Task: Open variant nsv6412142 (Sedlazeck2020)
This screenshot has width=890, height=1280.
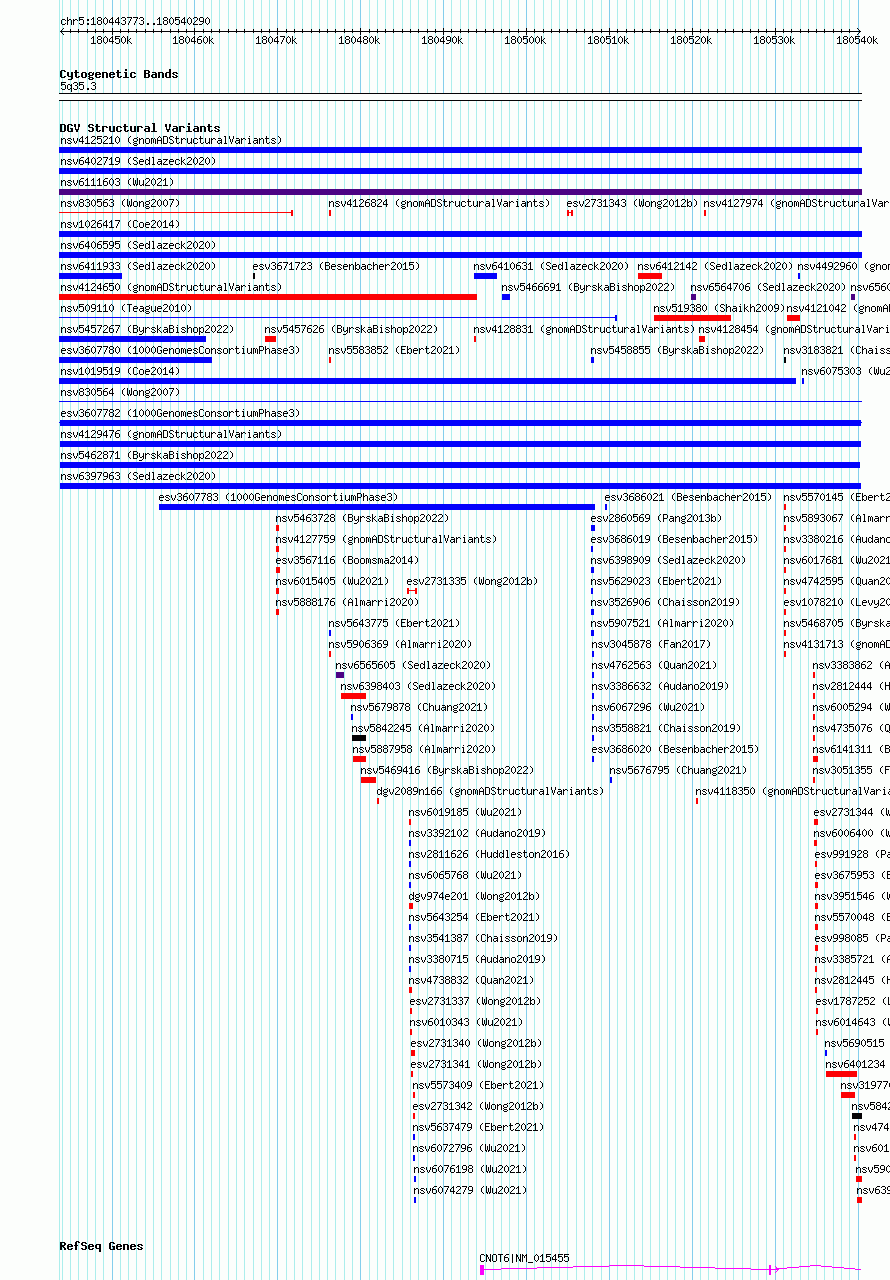Action: click(715, 266)
